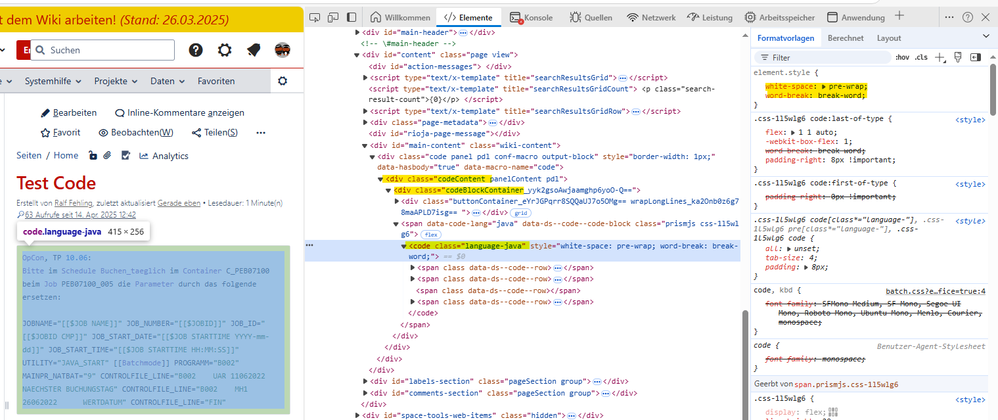
Task: Toggle the grid badge on the buttonContainer div
Action: click(519, 213)
